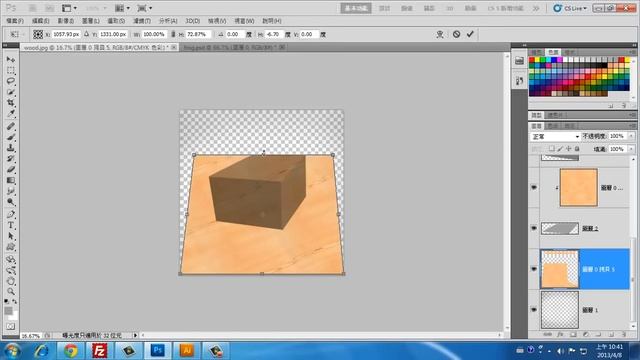Open the screen mode dropdown
This screenshot has width=640, height=360.
[x=144, y=8]
